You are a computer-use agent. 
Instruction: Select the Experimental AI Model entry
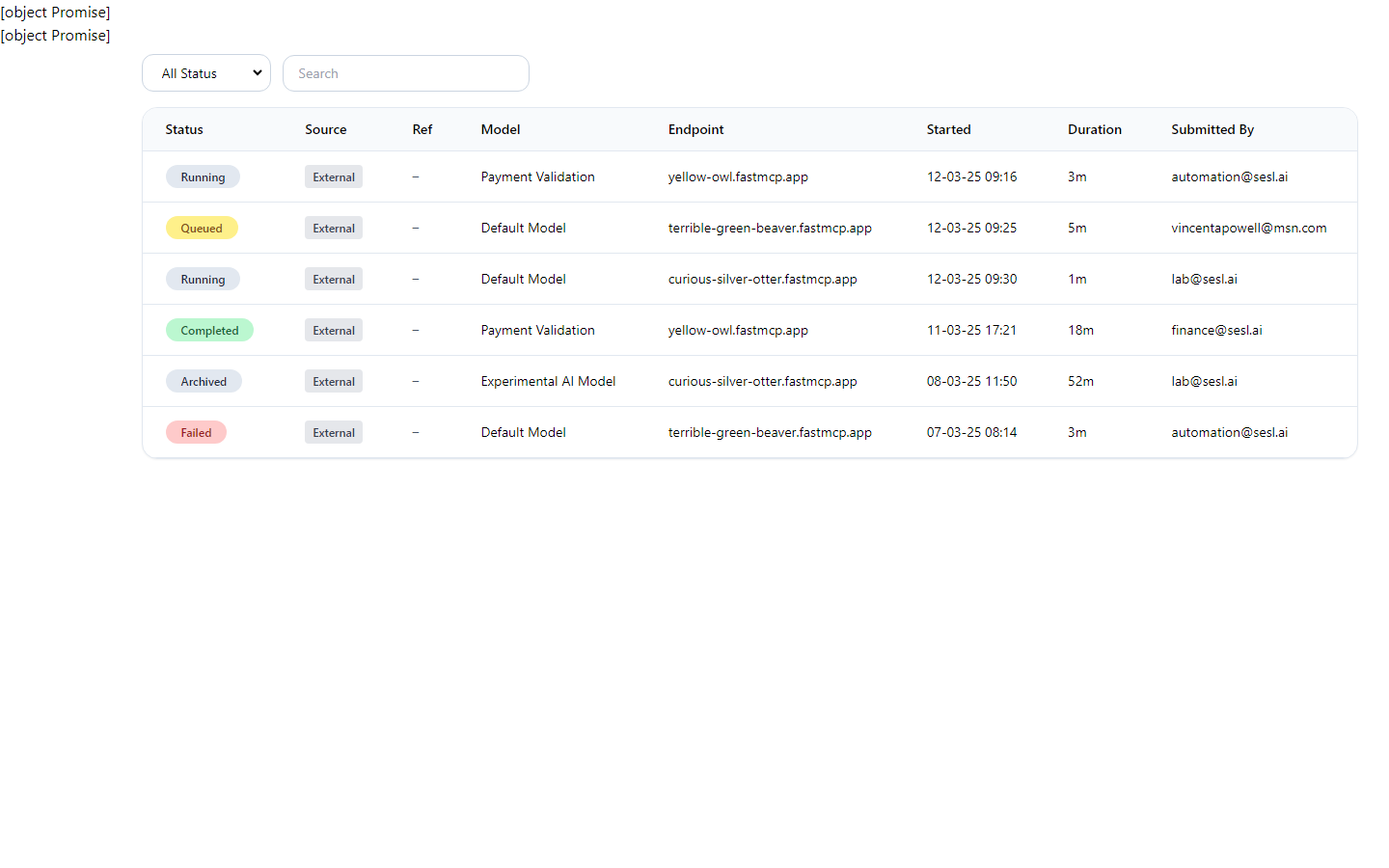tap(548, 381)
